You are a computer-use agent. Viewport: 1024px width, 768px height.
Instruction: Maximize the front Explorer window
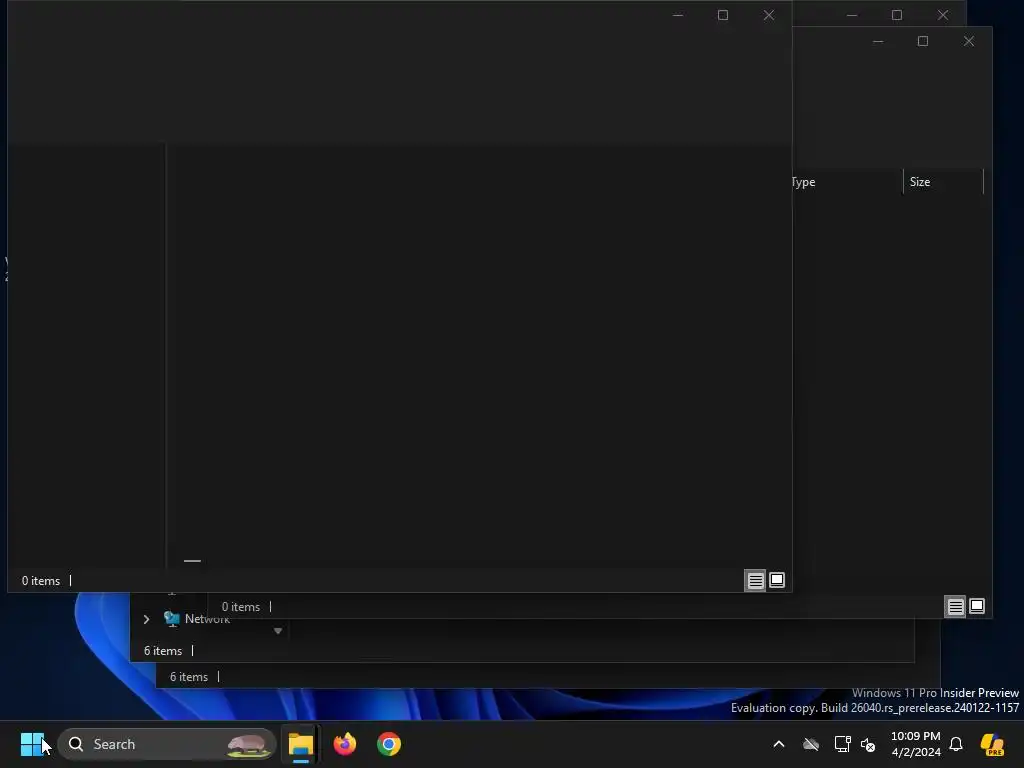pos(723,15)
